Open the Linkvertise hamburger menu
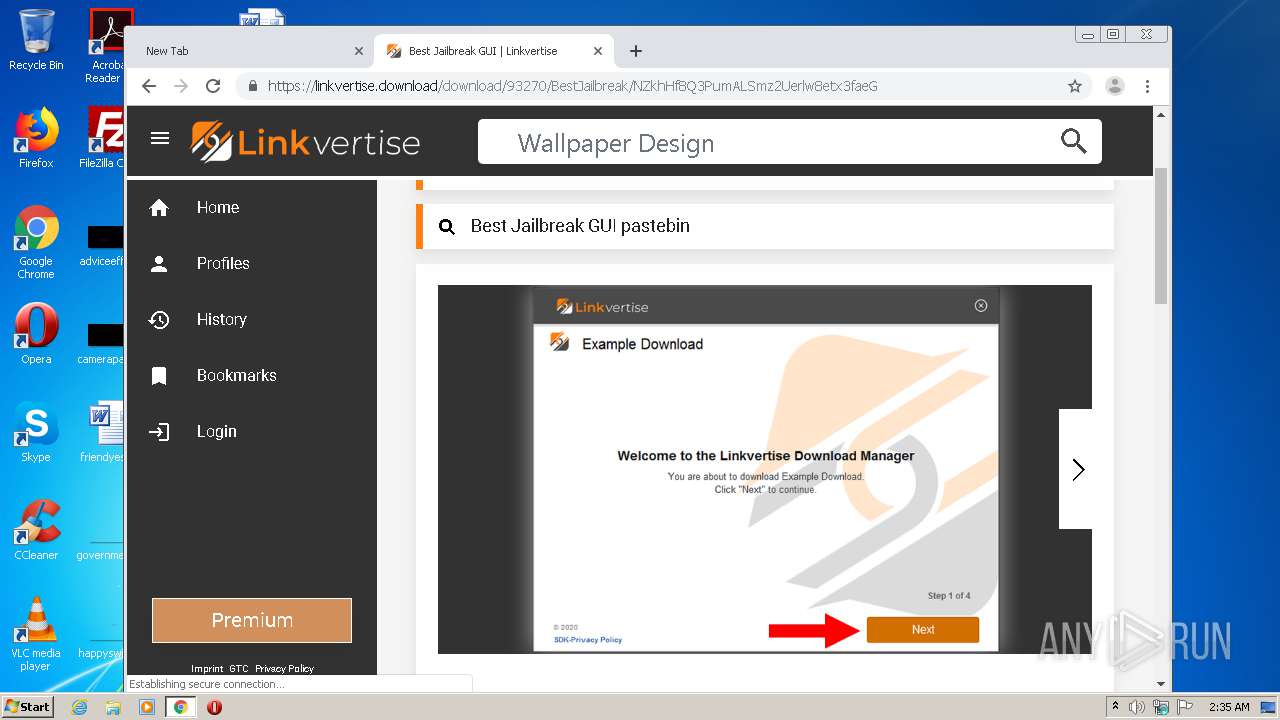Image resolution: width=1280 pixels, height=720 pixels. [160, 138]
